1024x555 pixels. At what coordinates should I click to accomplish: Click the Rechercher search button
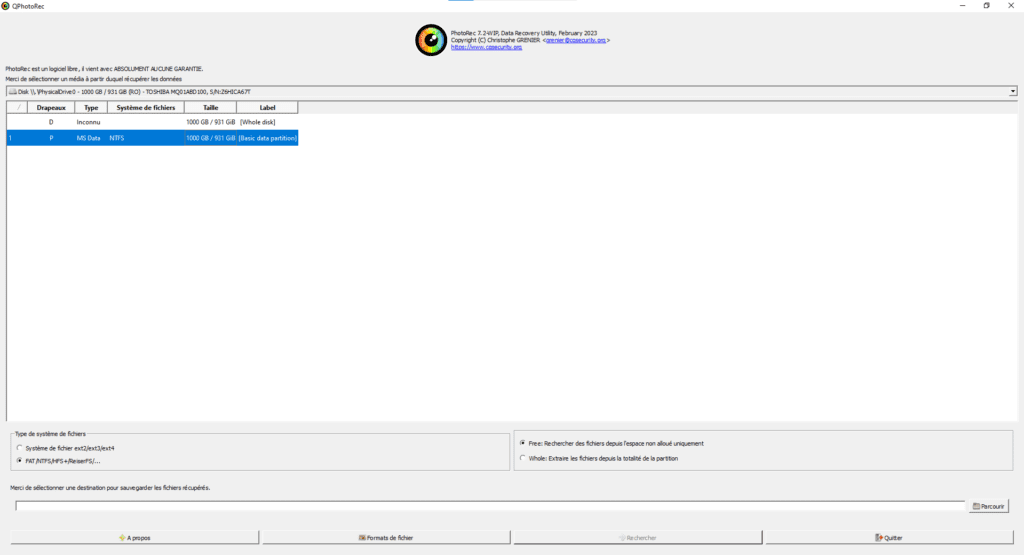[x=637, y=537]
